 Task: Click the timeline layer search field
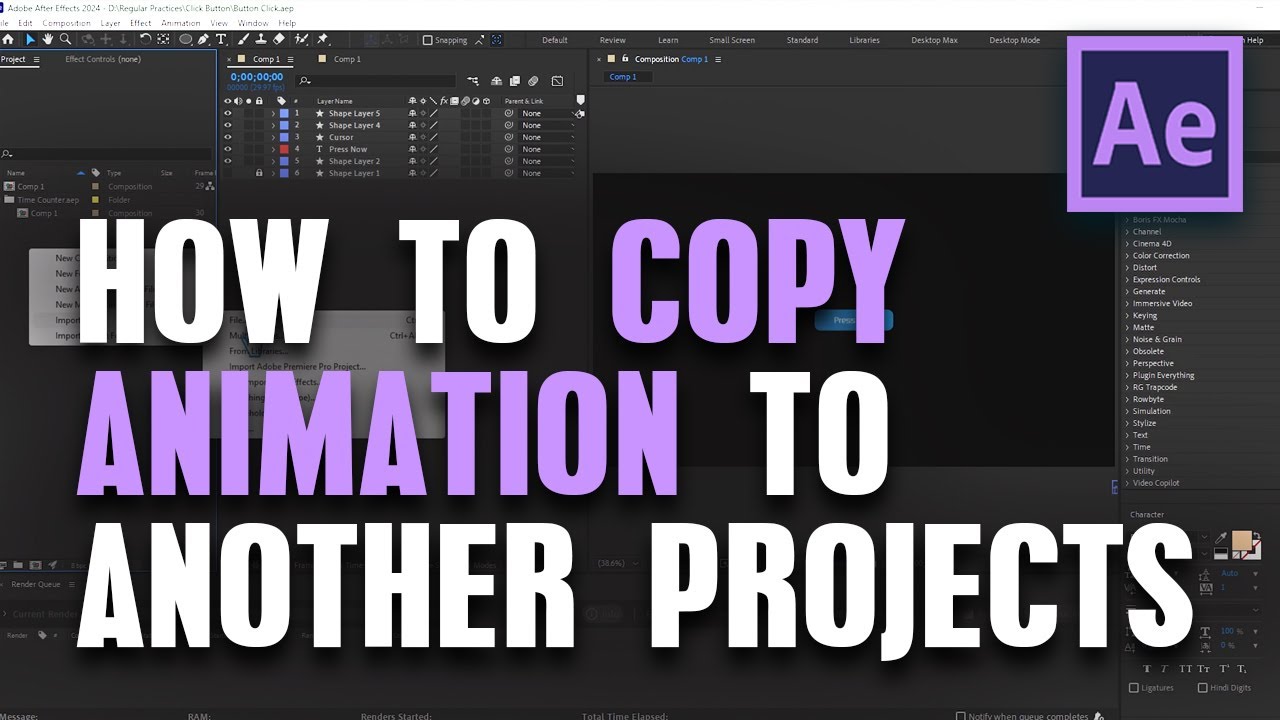point(378,81)
